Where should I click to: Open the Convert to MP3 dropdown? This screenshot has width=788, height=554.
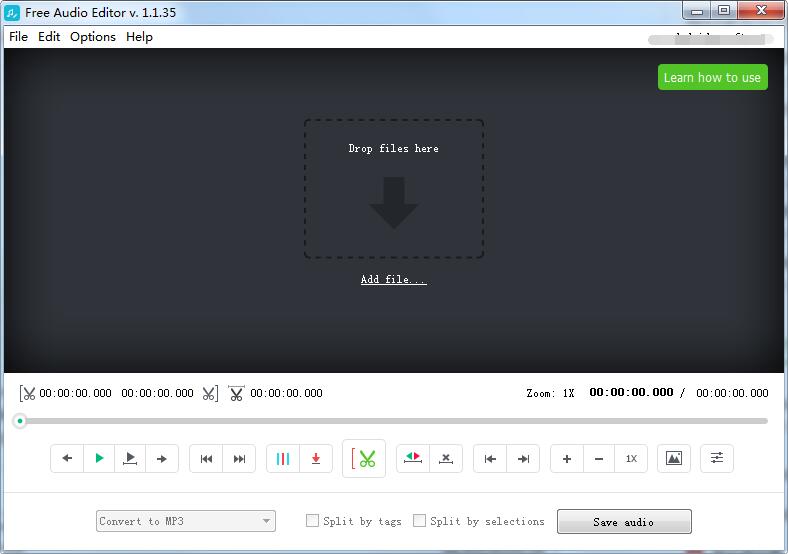(186, 521)
